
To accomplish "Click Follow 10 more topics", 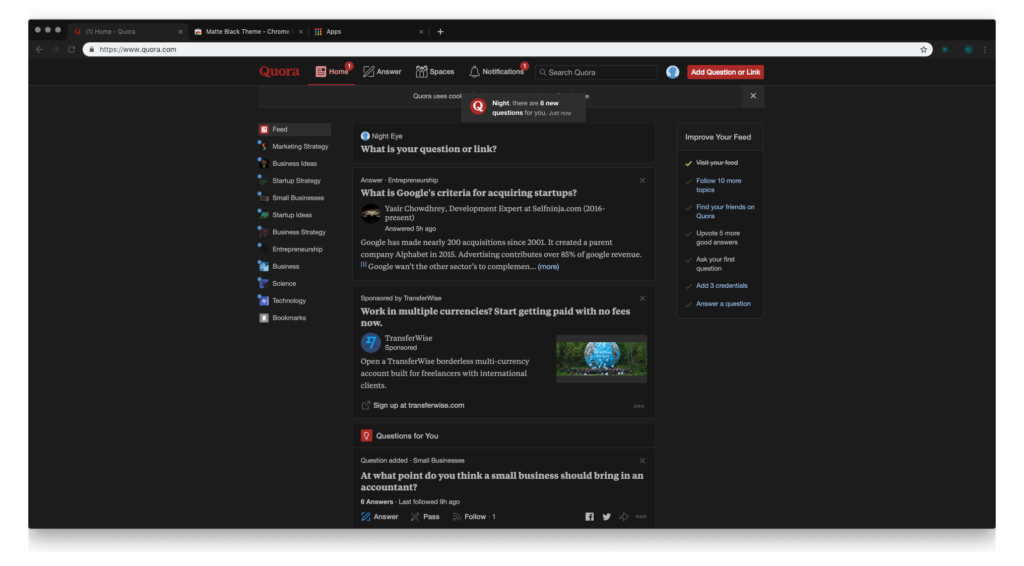I will [x=718, y=185].
